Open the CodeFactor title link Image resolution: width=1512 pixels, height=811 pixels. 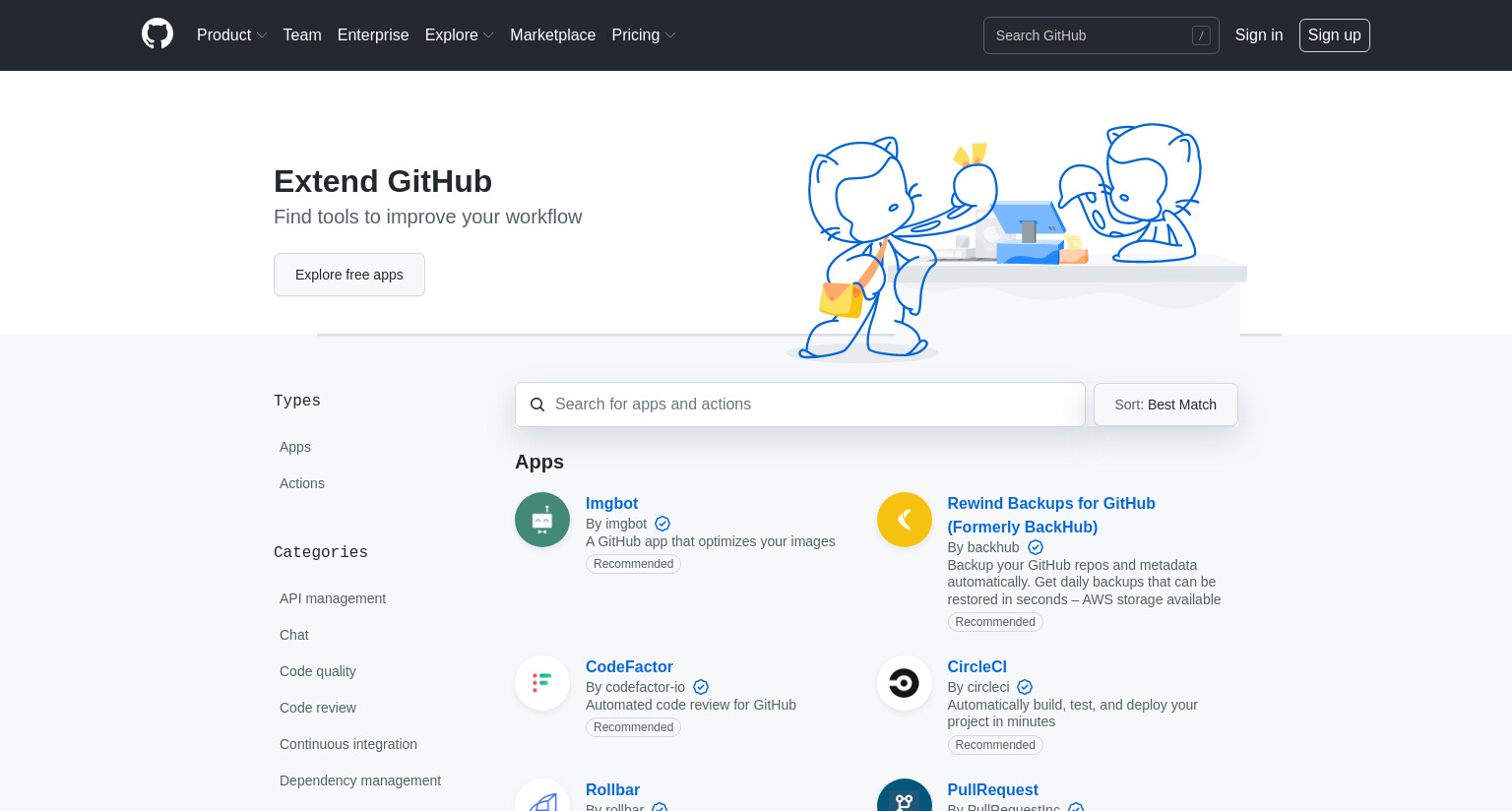629,666
